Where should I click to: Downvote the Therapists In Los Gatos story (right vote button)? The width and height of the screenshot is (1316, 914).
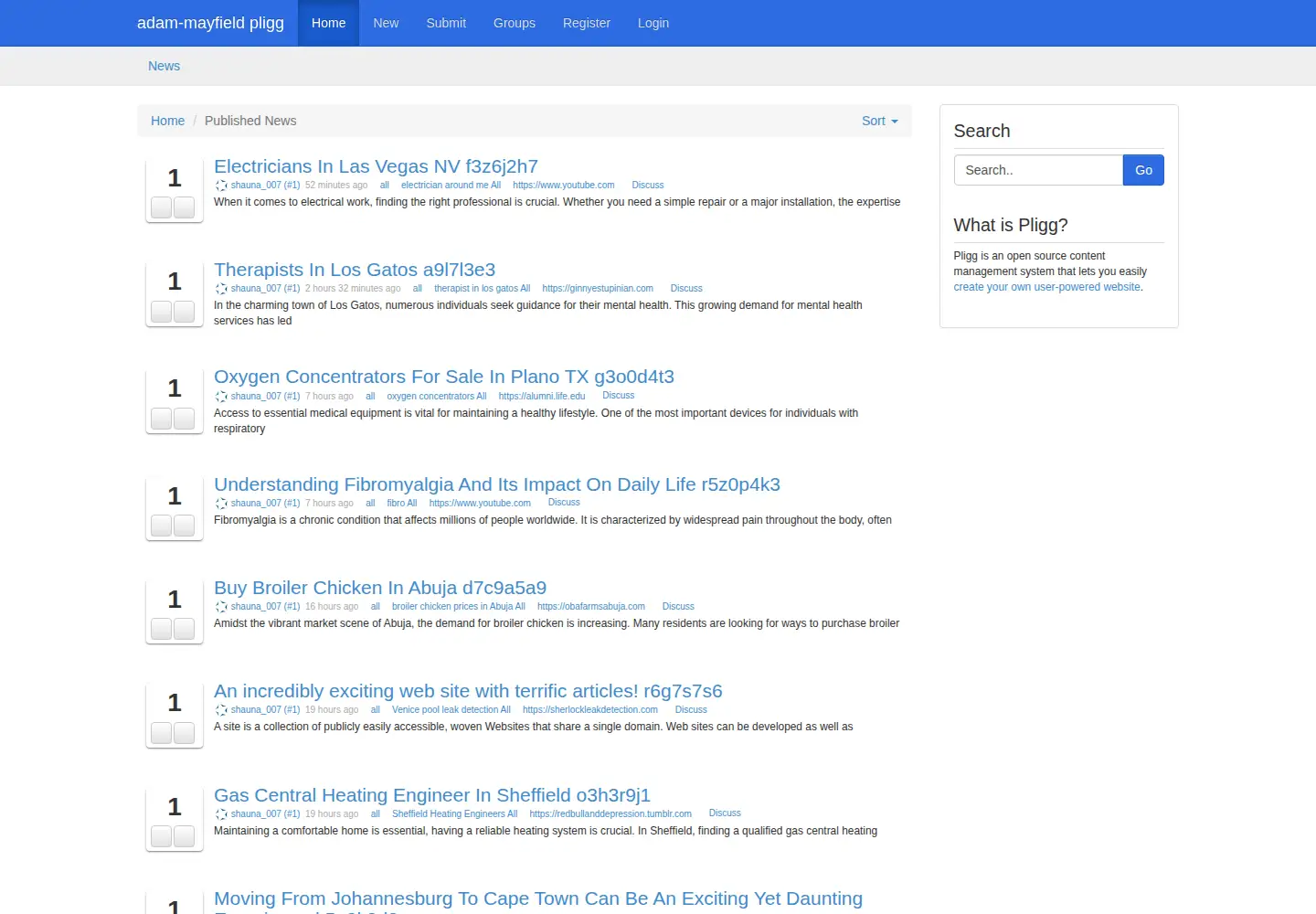[185, 312]
